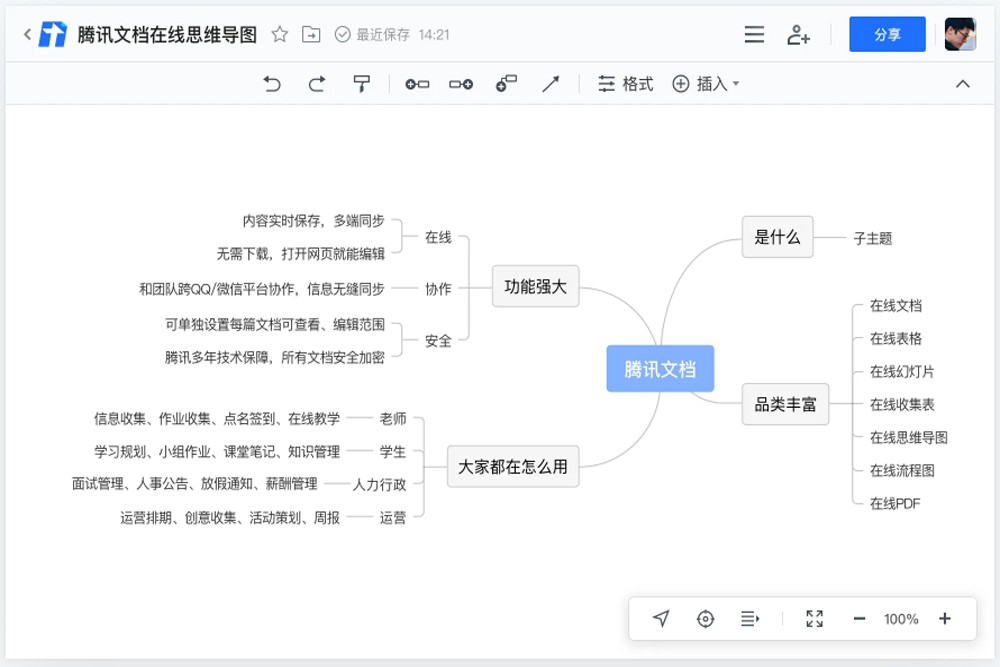
Task: Toggle fullscreen view mode
Action: click(x=814, y=619)
